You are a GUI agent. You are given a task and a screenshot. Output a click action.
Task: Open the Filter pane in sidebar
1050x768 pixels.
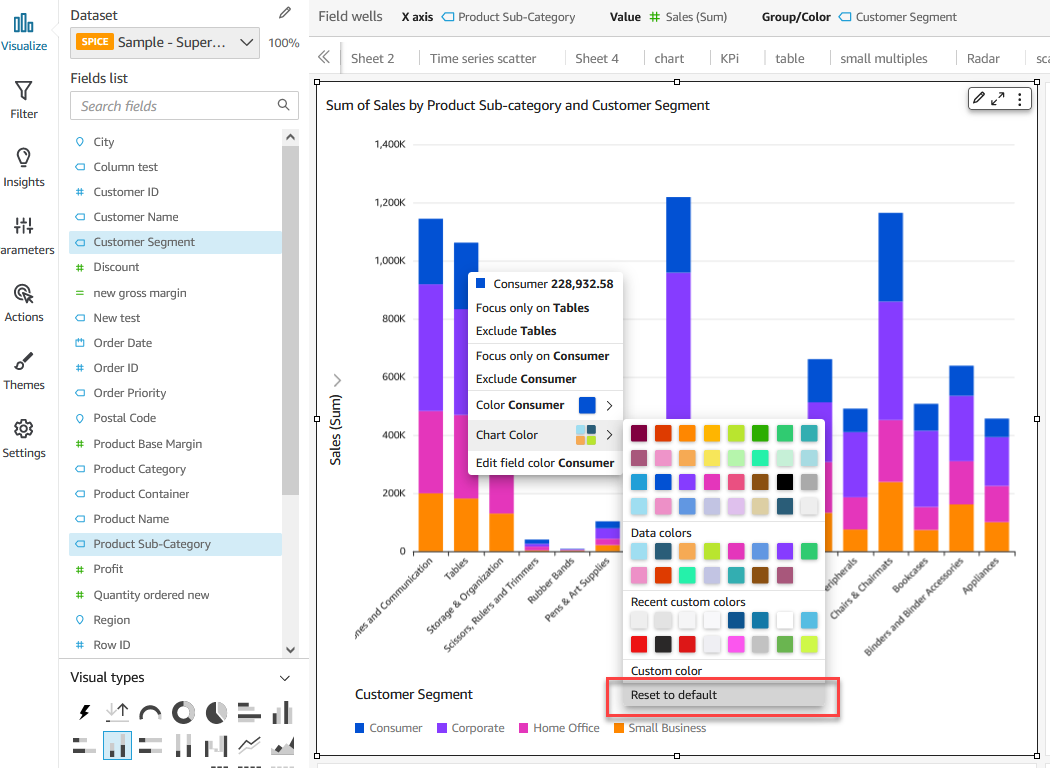click(x=24, y=100)
